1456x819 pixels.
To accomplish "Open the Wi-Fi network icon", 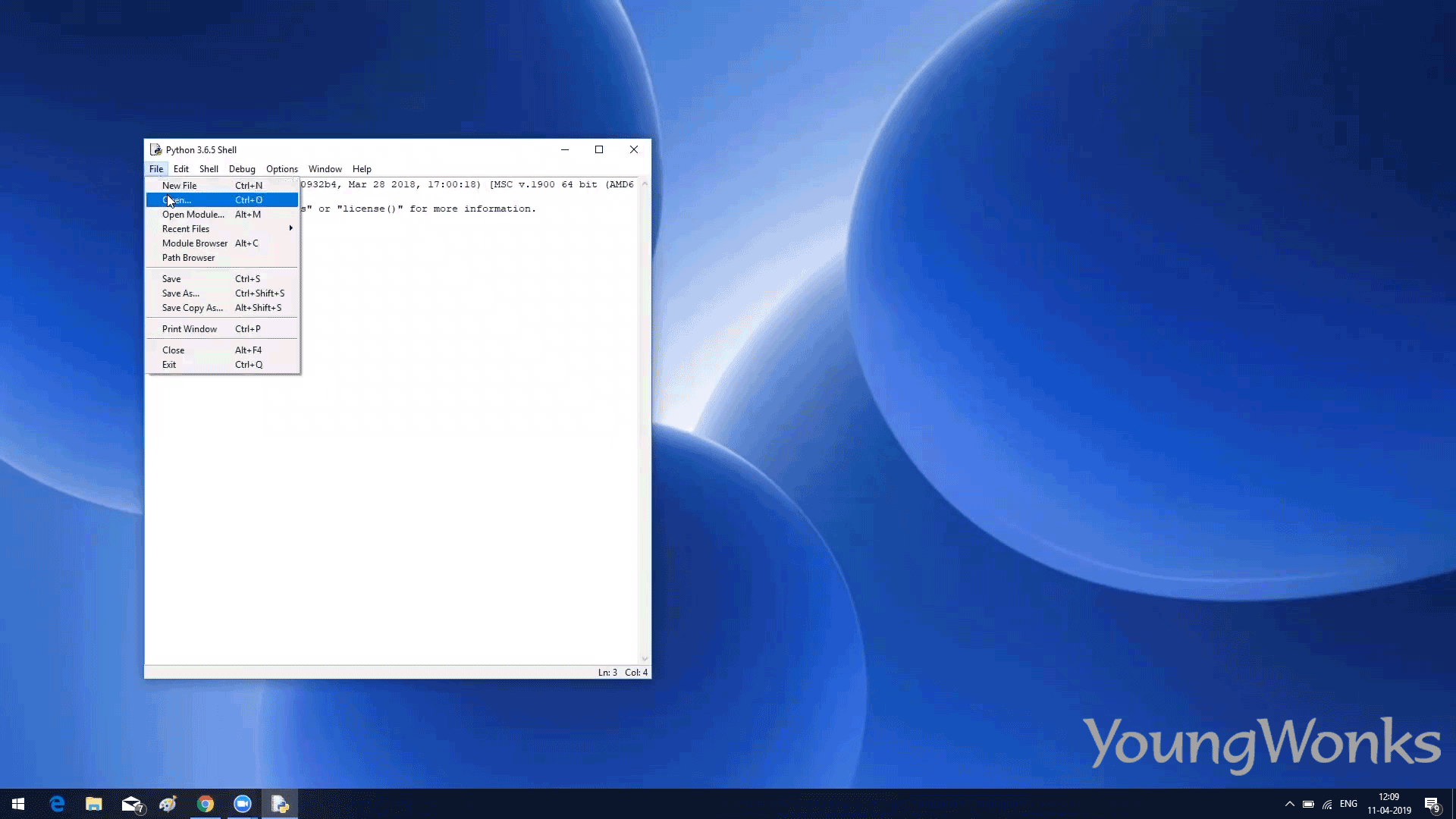I will coord(1327,804).
